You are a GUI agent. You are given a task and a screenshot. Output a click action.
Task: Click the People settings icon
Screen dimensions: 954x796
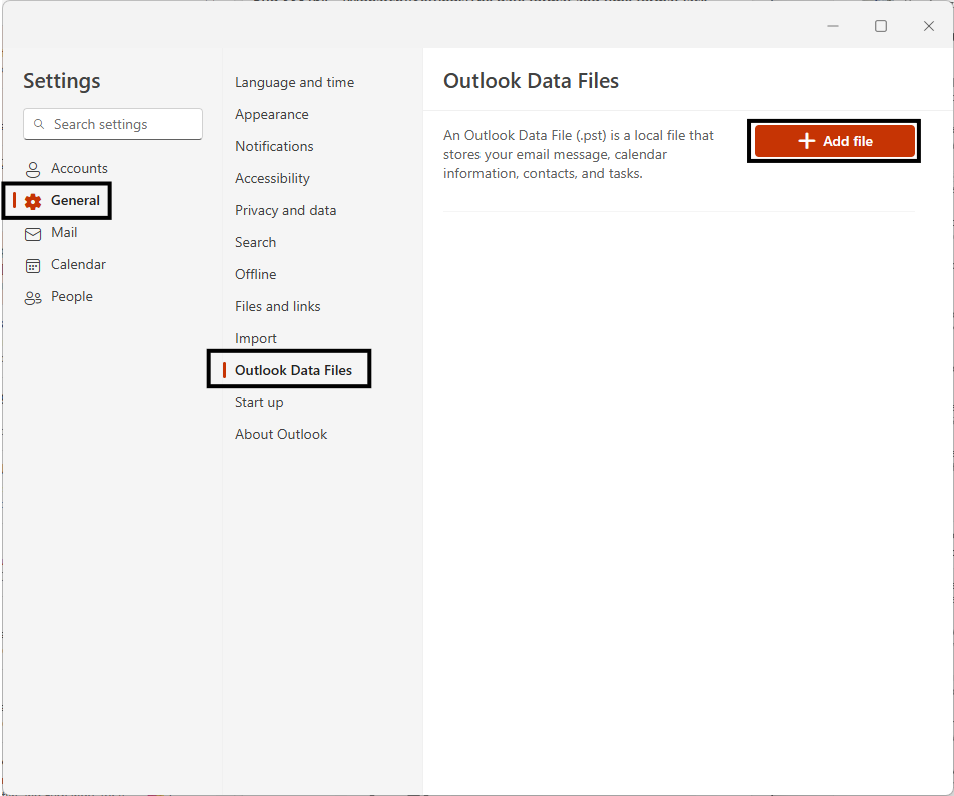(33, 296)
